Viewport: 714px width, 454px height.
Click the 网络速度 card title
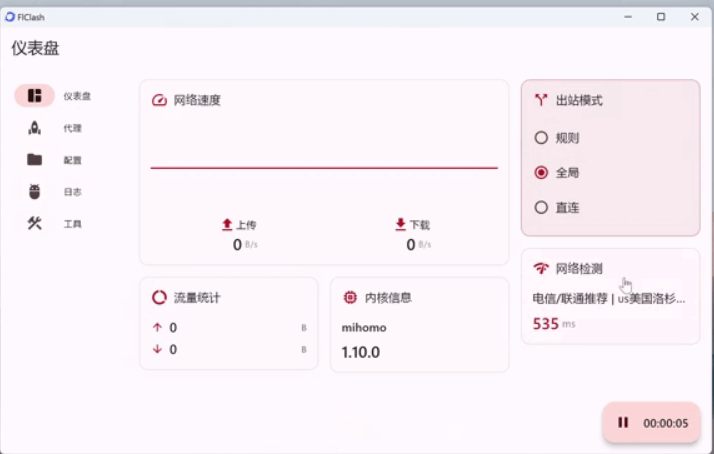click(197, 100)
